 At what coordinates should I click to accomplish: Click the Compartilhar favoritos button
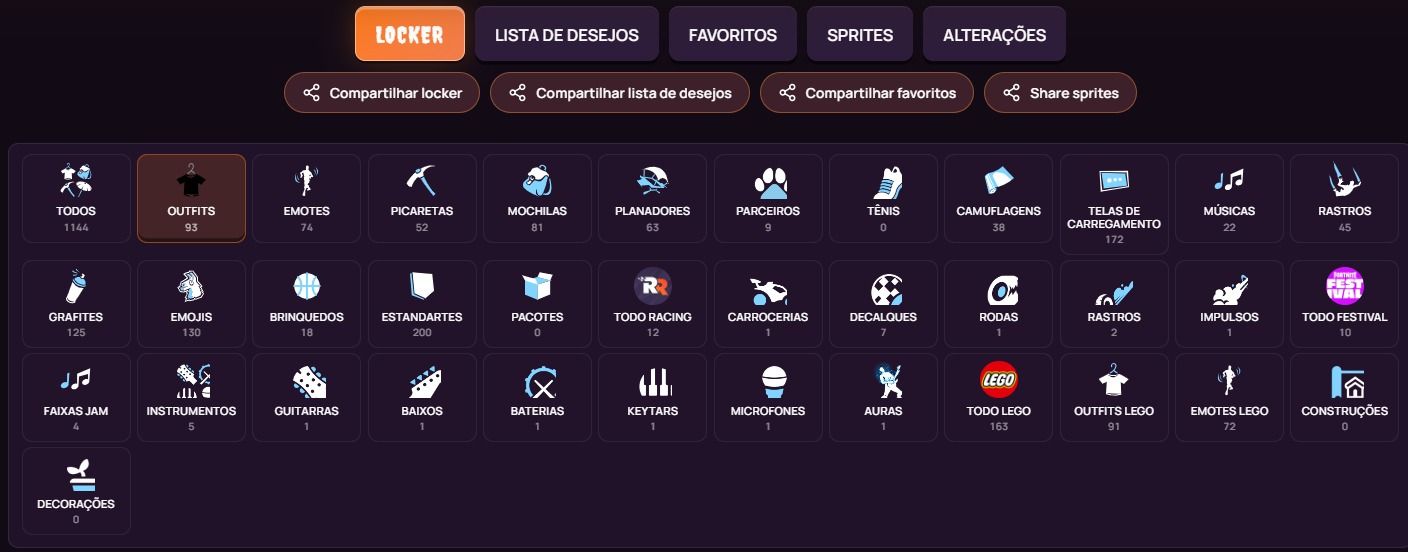867,93
